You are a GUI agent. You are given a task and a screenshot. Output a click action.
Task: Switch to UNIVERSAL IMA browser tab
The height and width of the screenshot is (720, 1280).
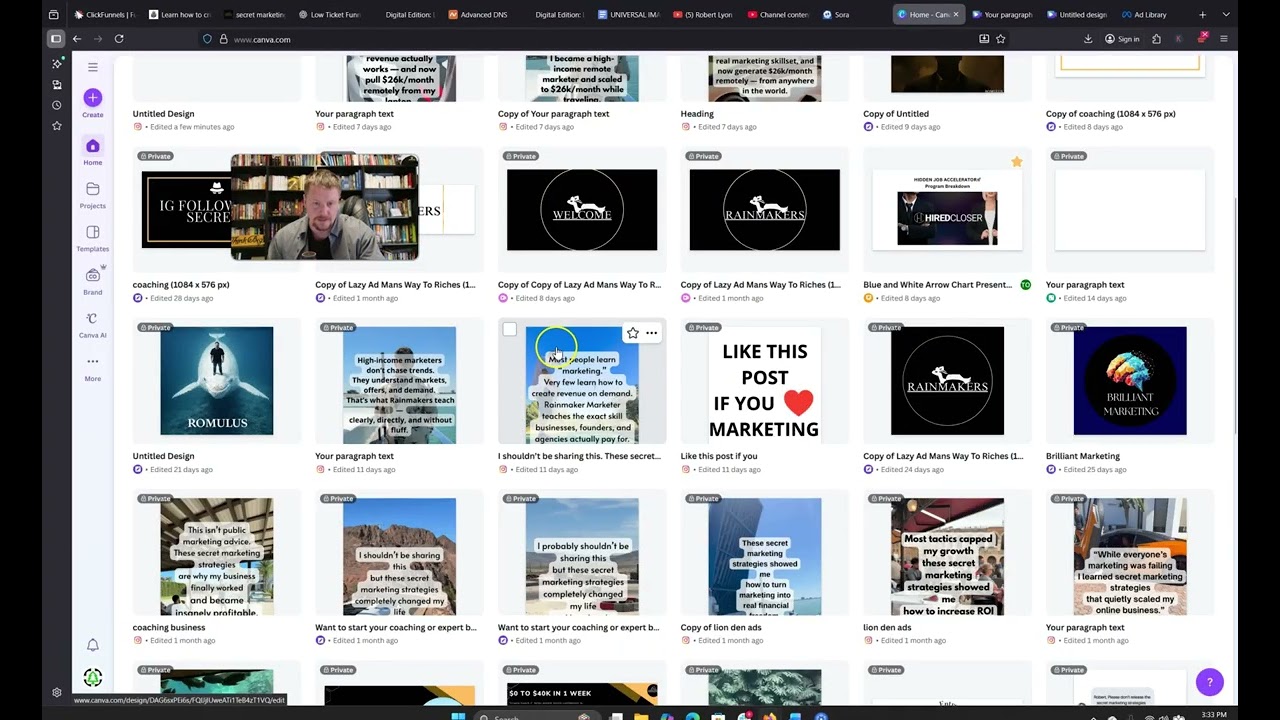pyautogui.click(x=628, y=15)
